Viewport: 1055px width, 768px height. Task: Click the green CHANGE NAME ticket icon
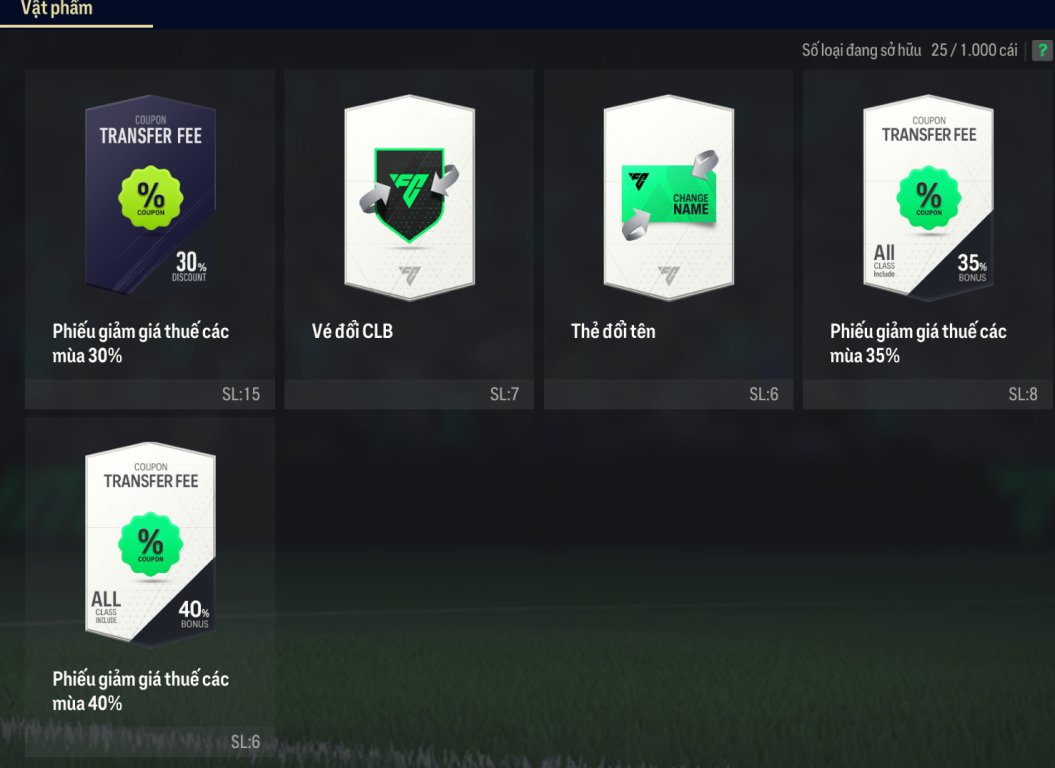669,196
